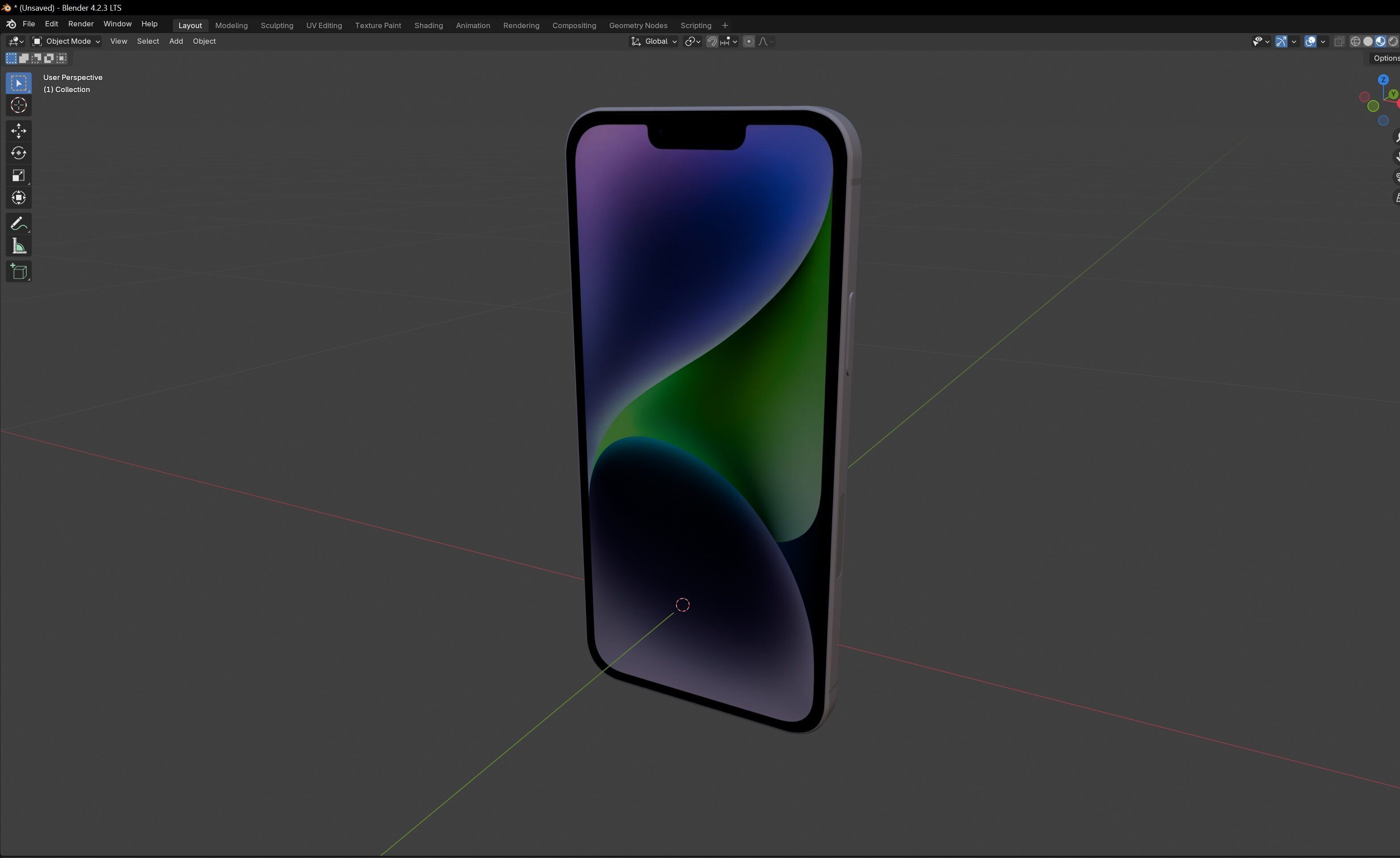Select the Scale tool
This screenshot has height=858, width=1400.
coord(19,176)
